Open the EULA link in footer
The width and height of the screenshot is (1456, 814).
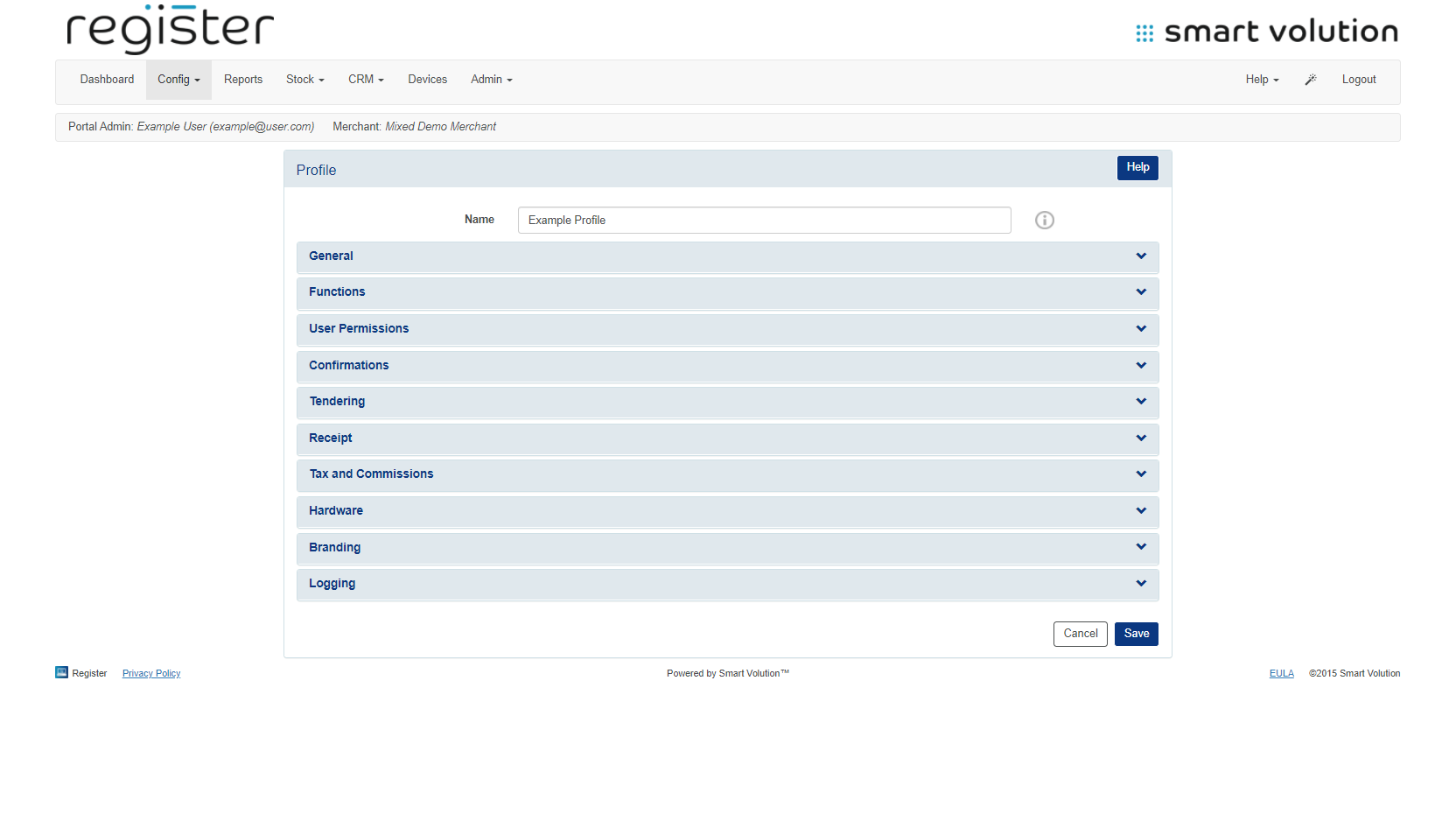point(1282,674)
